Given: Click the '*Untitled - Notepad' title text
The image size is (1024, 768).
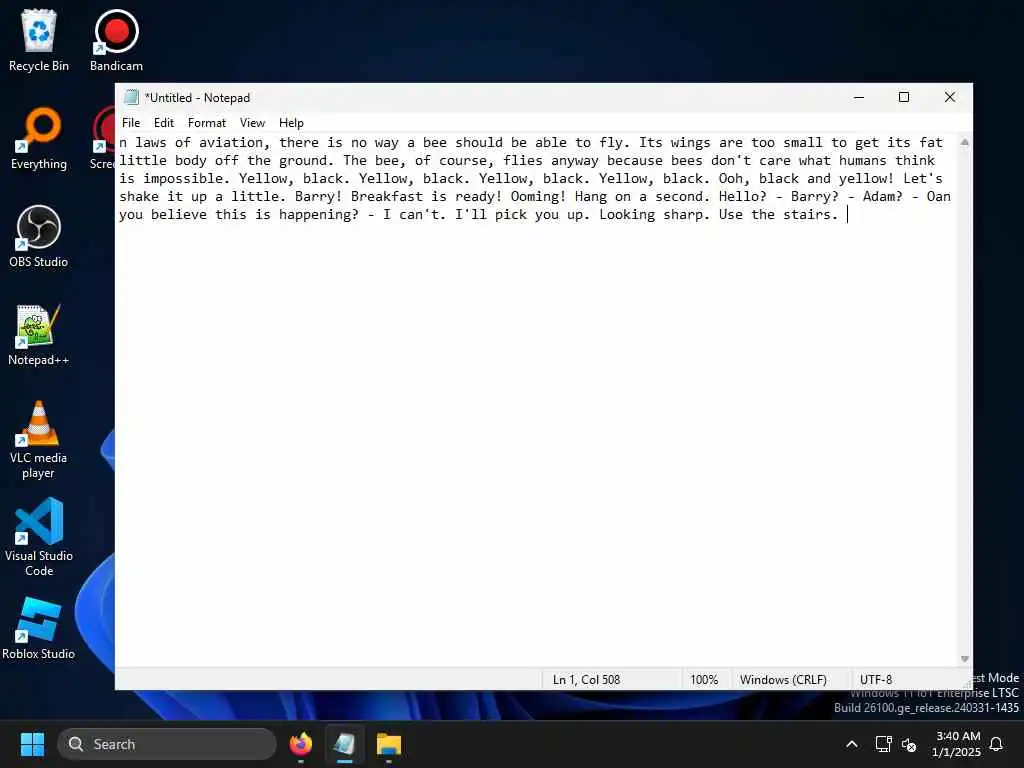Looking at the screenshot, I should [197, 97].
